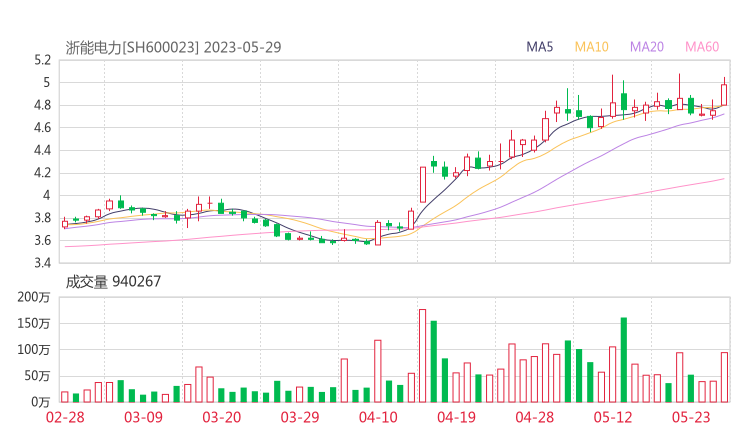Click the large red gap-up candlestick from 3.95 to 4.25
Viewport: 740px width, 440px height.
pyautogui.click(x=423, y=185)
